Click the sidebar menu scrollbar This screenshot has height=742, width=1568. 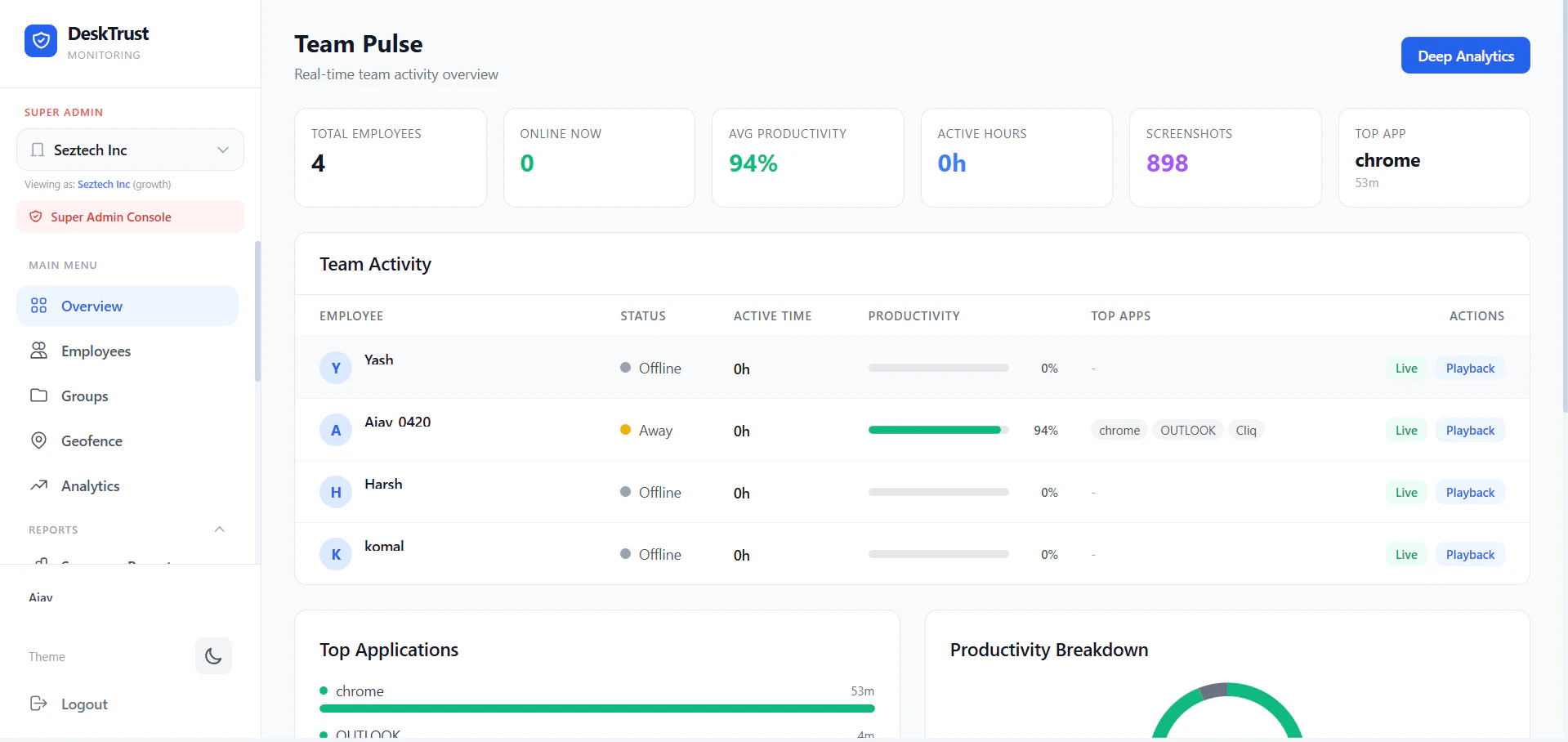(x=257, y=311)
